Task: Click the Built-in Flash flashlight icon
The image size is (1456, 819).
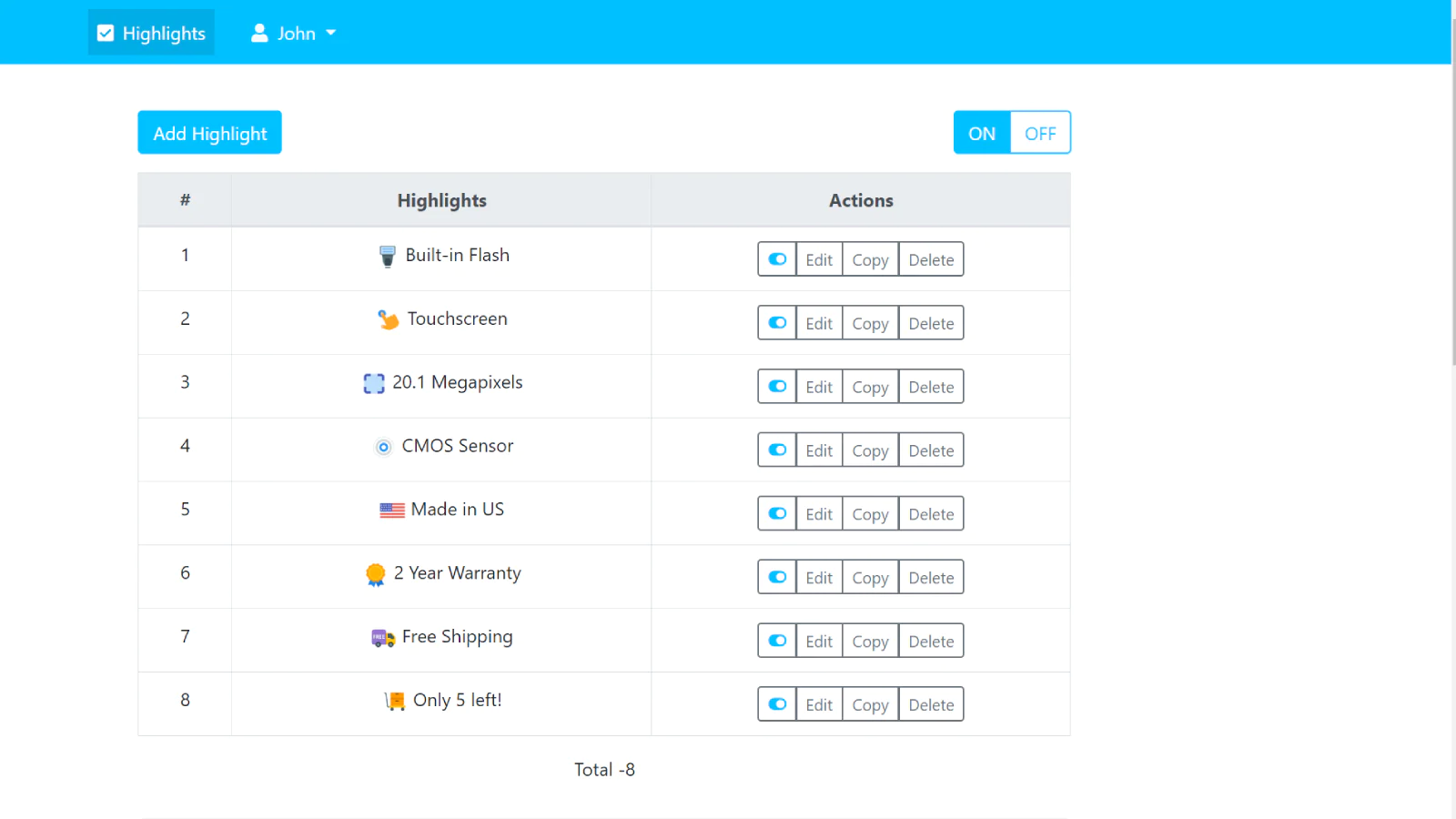Action: [x=388, y=256]
